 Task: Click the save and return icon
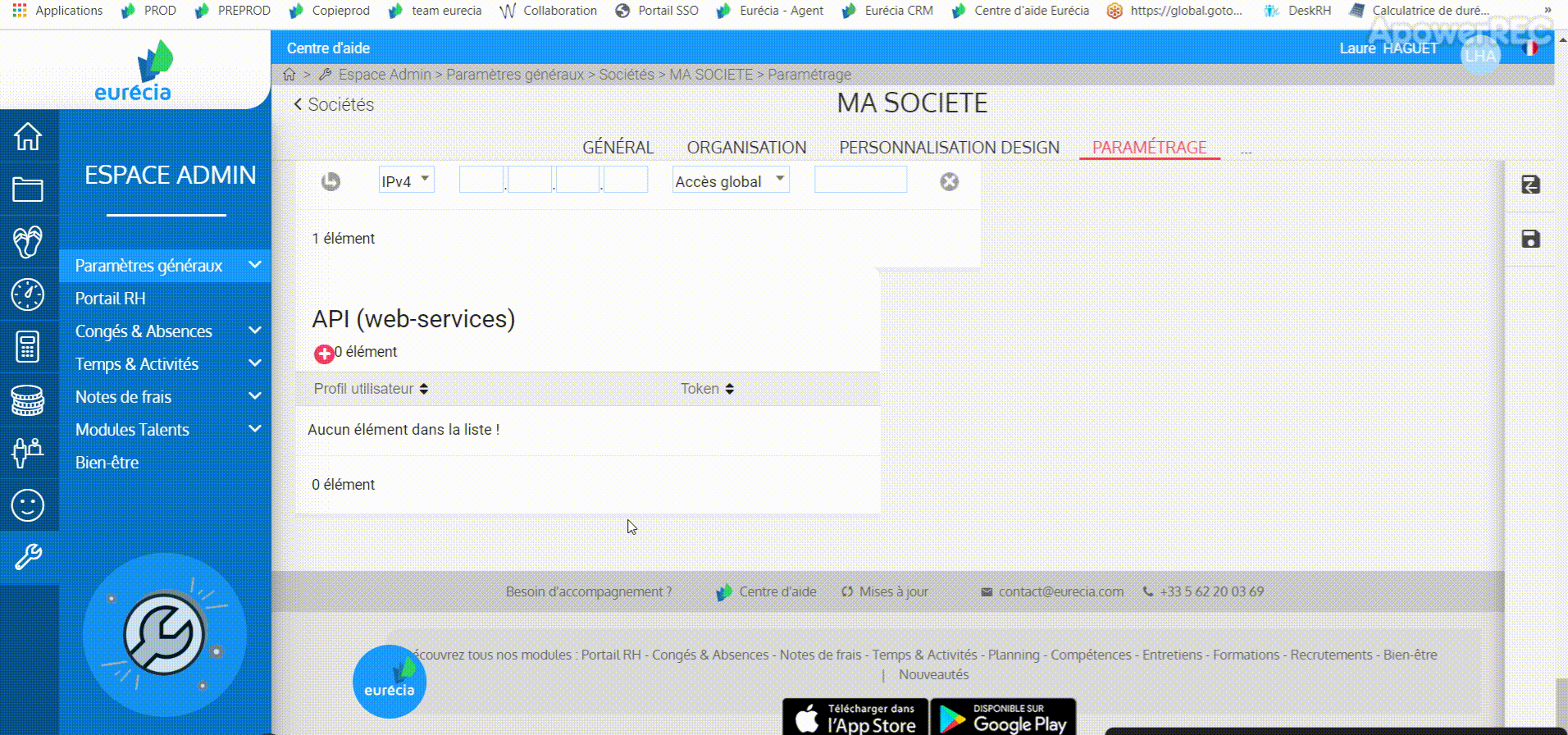[1530, 185]
